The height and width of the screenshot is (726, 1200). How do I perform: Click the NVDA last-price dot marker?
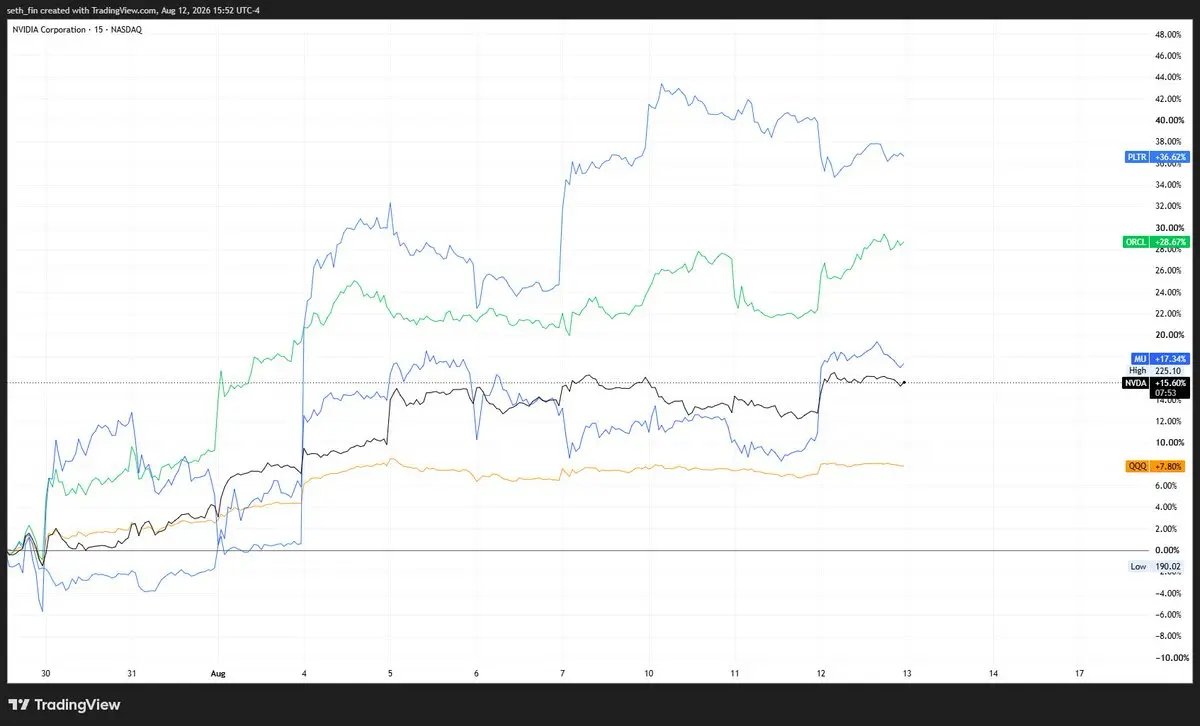tap(903, 383)
